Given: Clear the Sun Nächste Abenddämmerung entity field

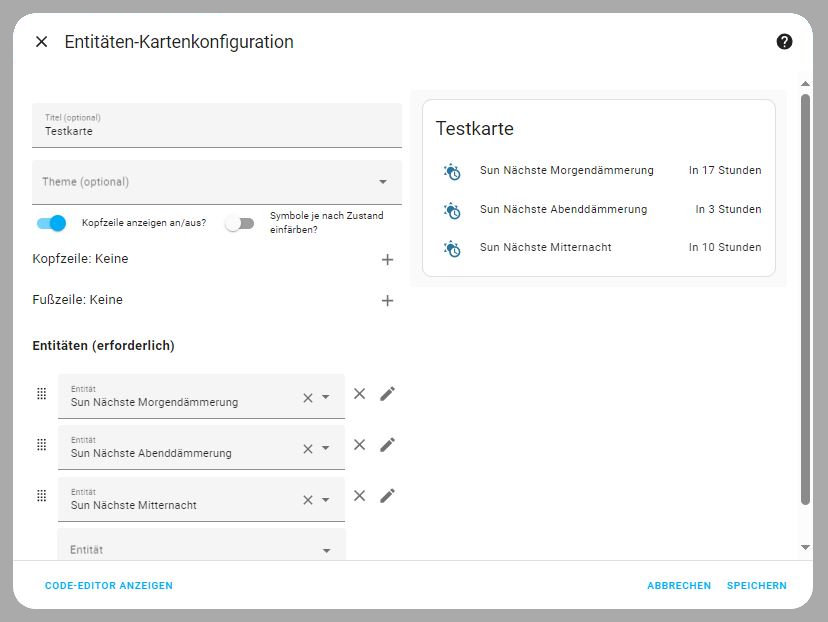Looking at the screenshot, I should [308, 449].
